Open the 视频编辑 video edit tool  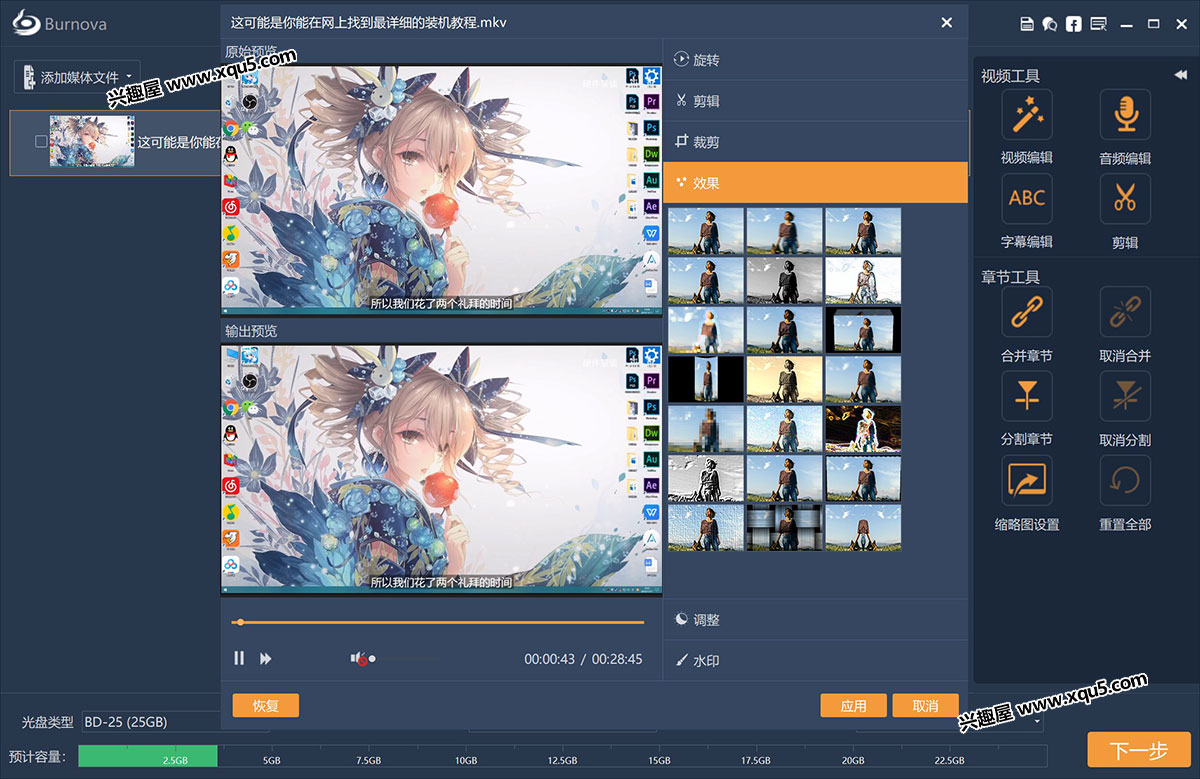1026,115
